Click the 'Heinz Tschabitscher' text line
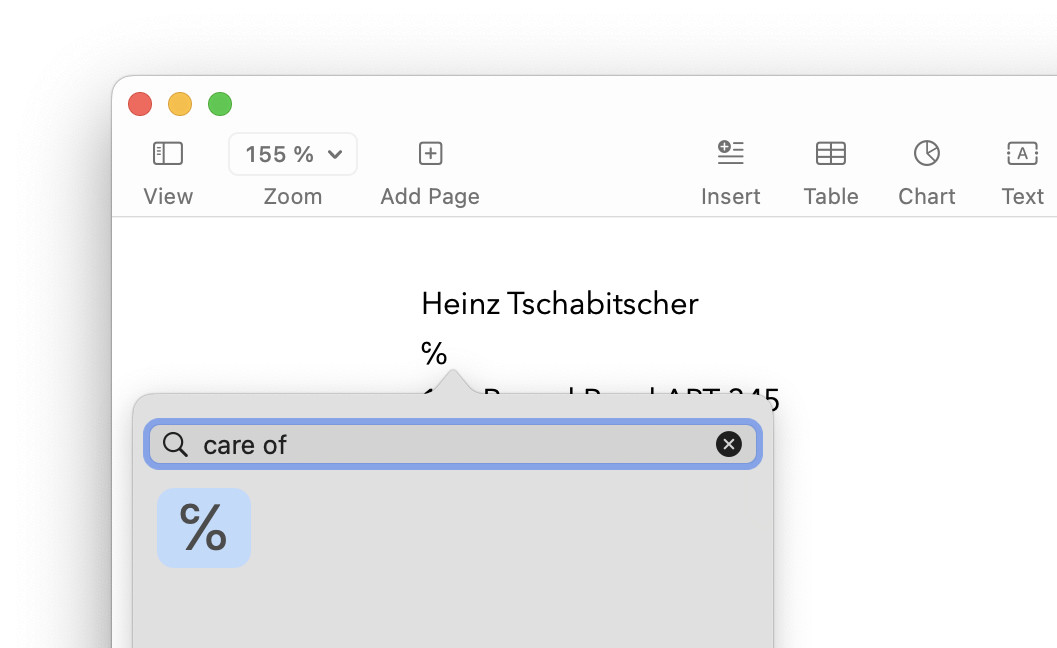The height and width of the screenshot is (648, 1057). pyautogui.click(x=560, y=303)
